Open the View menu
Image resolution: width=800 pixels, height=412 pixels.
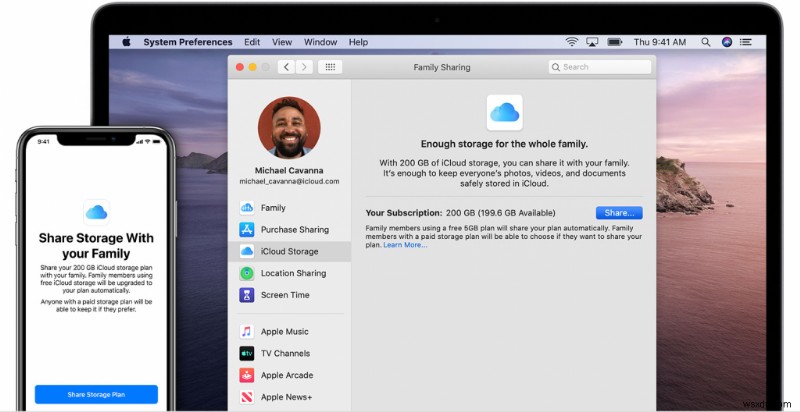pyautogui.click(x=282, y=42)
